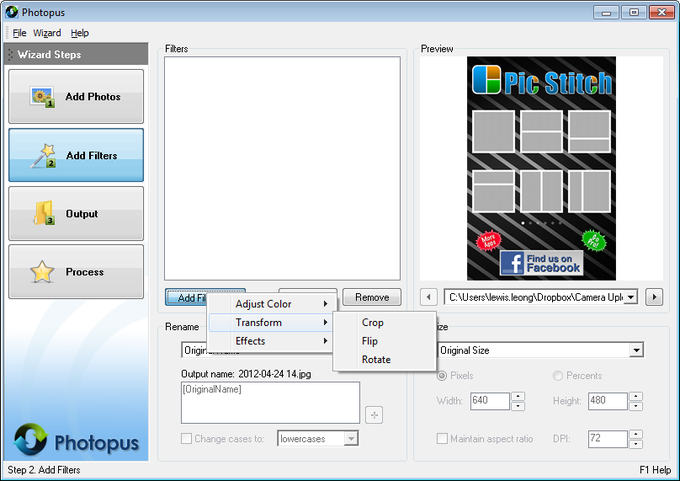Show previous preview image arrow
This screenshot has height=481, width=680.
428,298
